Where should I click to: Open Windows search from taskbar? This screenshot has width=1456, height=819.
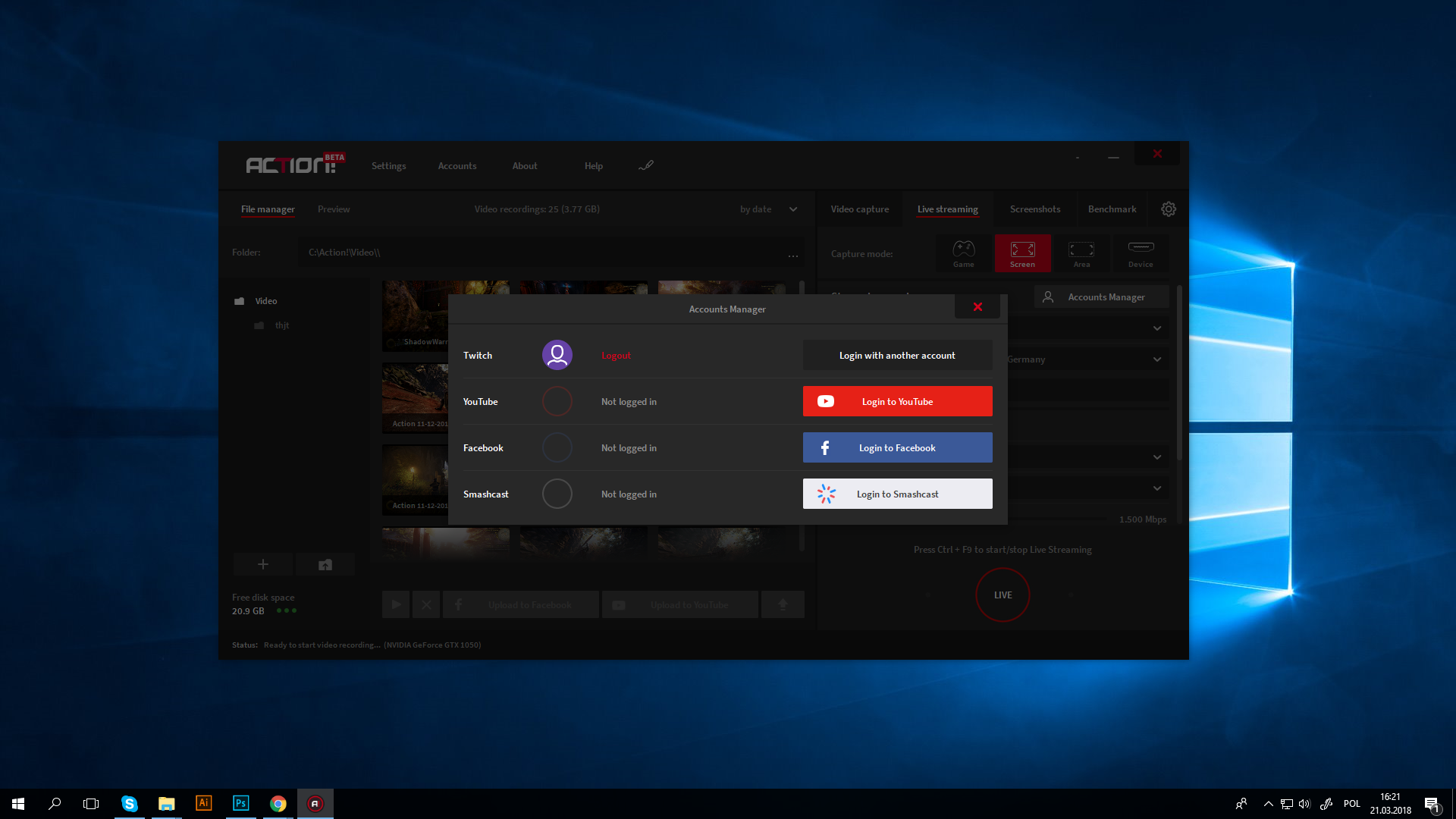pyautogui.click(x=55, y=804)
